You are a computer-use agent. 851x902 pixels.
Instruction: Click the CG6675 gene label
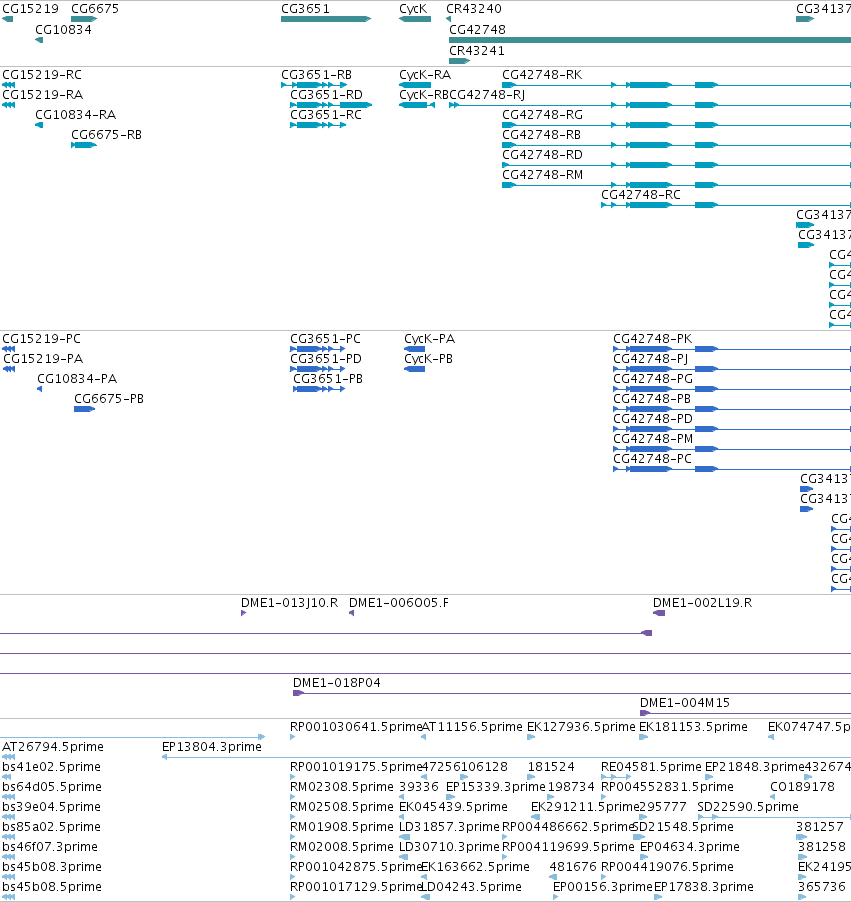(x=95, y=9)
